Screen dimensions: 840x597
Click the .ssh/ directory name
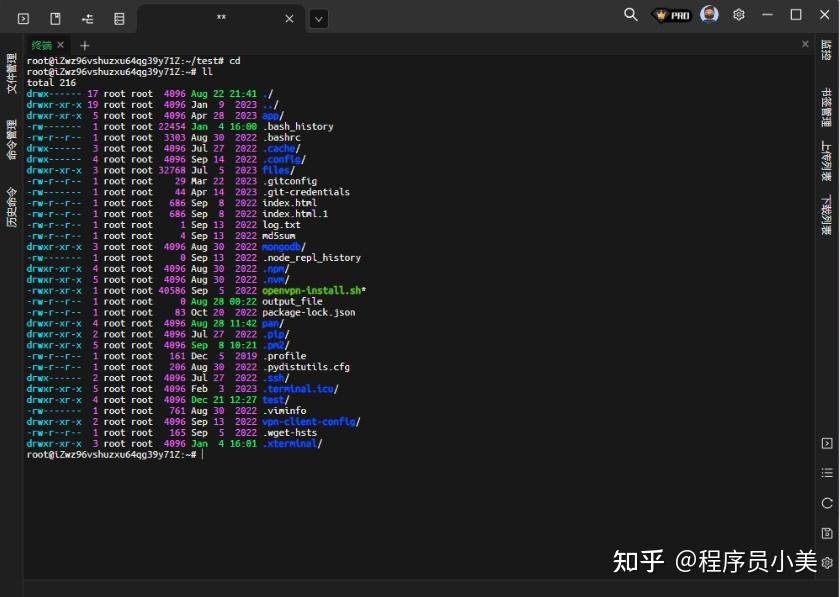tap(276, 378)
